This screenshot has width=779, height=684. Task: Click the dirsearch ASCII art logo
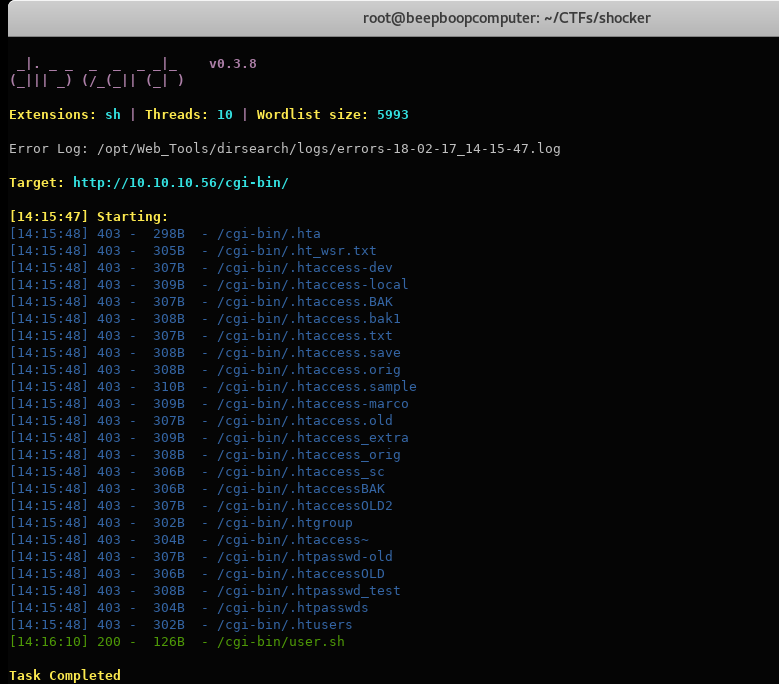96,72
